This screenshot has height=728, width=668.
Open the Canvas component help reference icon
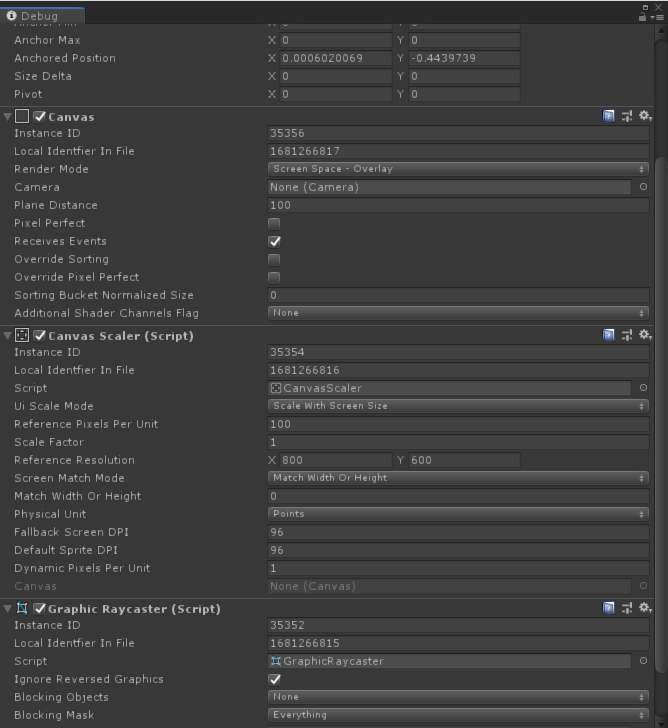(609, 117)
